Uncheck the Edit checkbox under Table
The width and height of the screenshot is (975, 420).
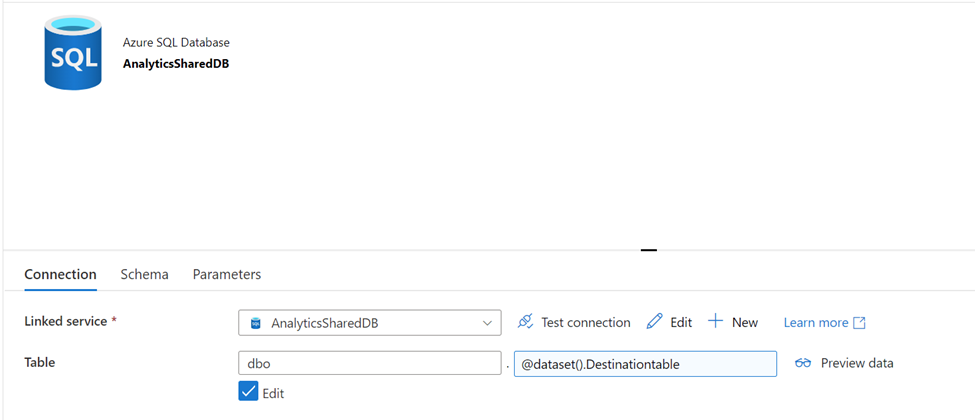click(x=248, y=391)
